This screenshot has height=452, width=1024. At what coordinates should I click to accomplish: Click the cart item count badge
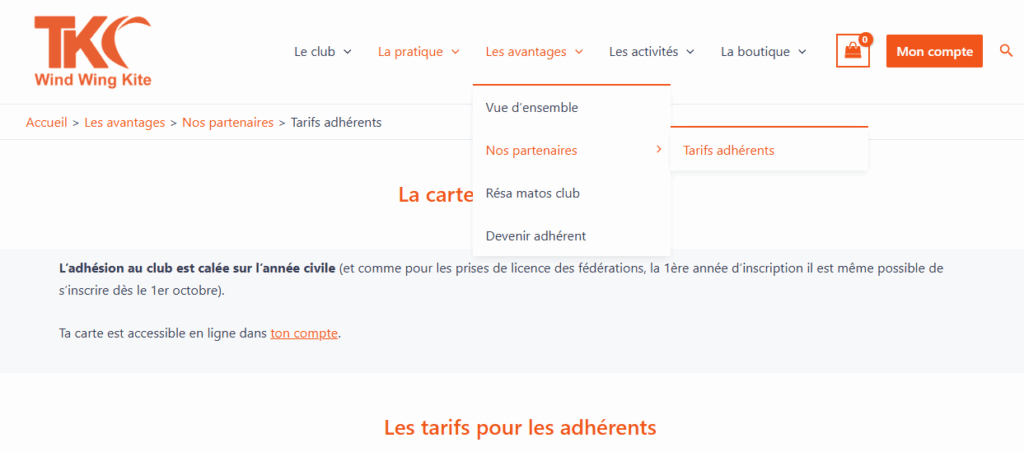click(x=865, y=39)
